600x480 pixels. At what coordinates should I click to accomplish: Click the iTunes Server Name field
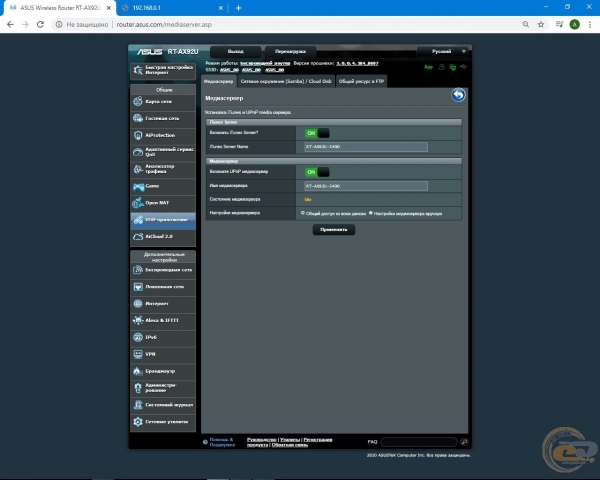365,146
